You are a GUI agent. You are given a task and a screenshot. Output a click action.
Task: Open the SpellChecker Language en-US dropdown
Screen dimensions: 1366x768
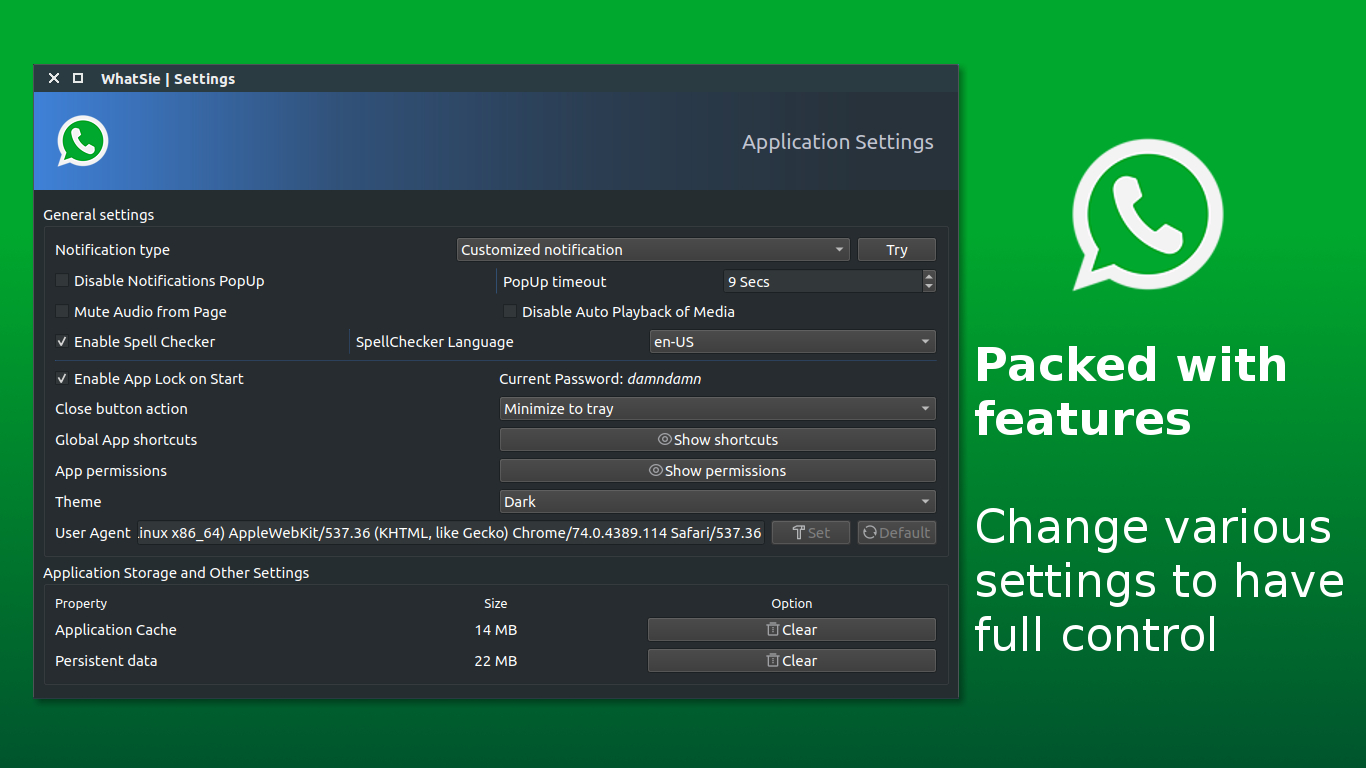click(x=792, y=342)
